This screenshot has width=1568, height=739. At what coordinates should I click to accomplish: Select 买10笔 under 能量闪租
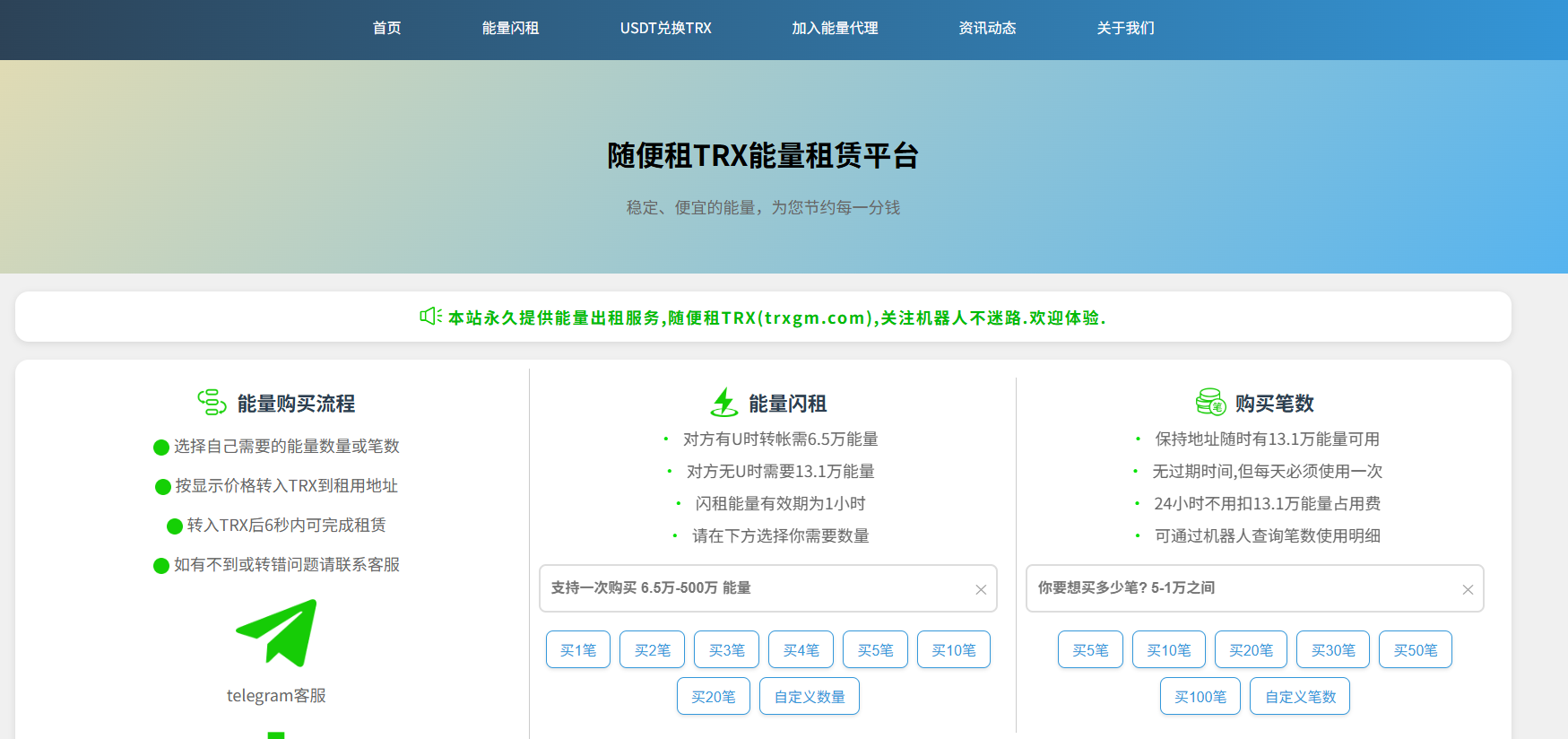coord(954,650)
